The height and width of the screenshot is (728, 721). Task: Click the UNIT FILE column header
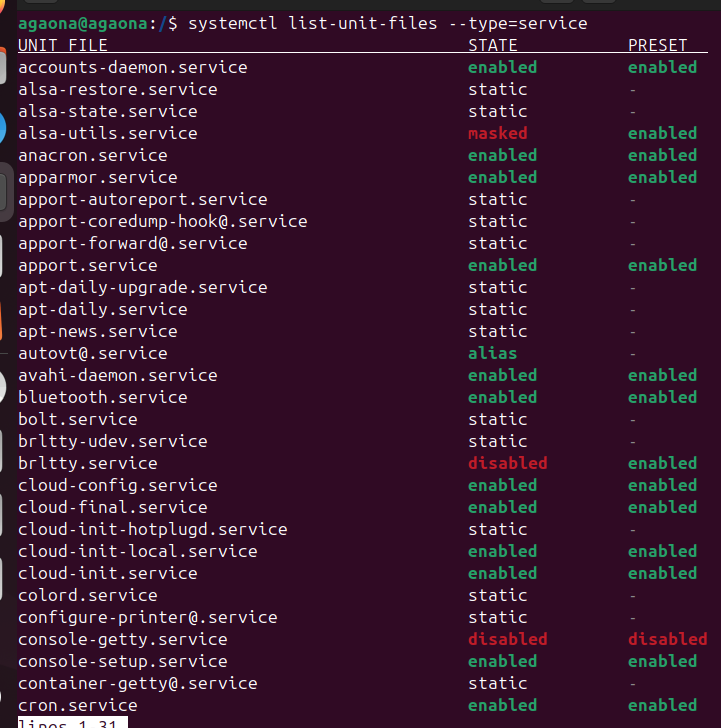pyautogui.click(x=62, y=45)
